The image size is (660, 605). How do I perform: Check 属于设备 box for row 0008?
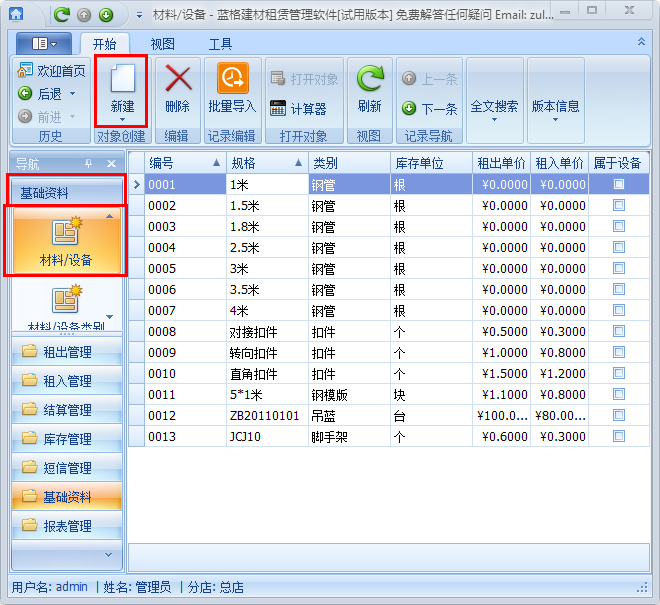(x=619, y=331)
